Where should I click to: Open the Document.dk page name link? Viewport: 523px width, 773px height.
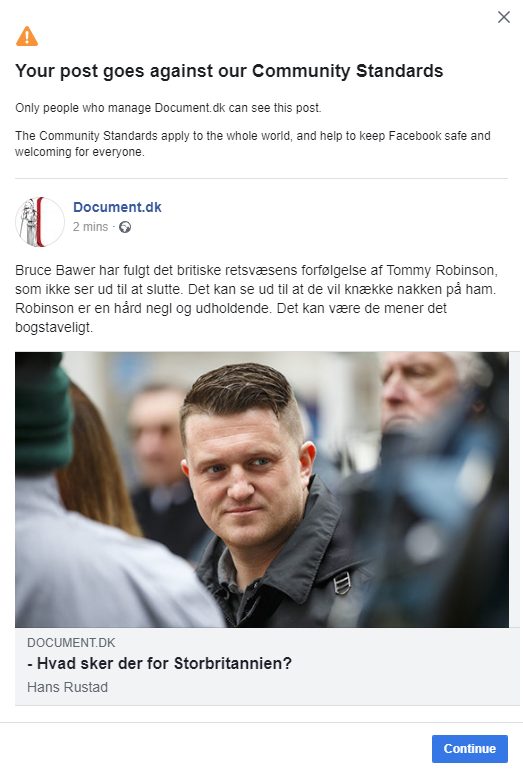117,207
